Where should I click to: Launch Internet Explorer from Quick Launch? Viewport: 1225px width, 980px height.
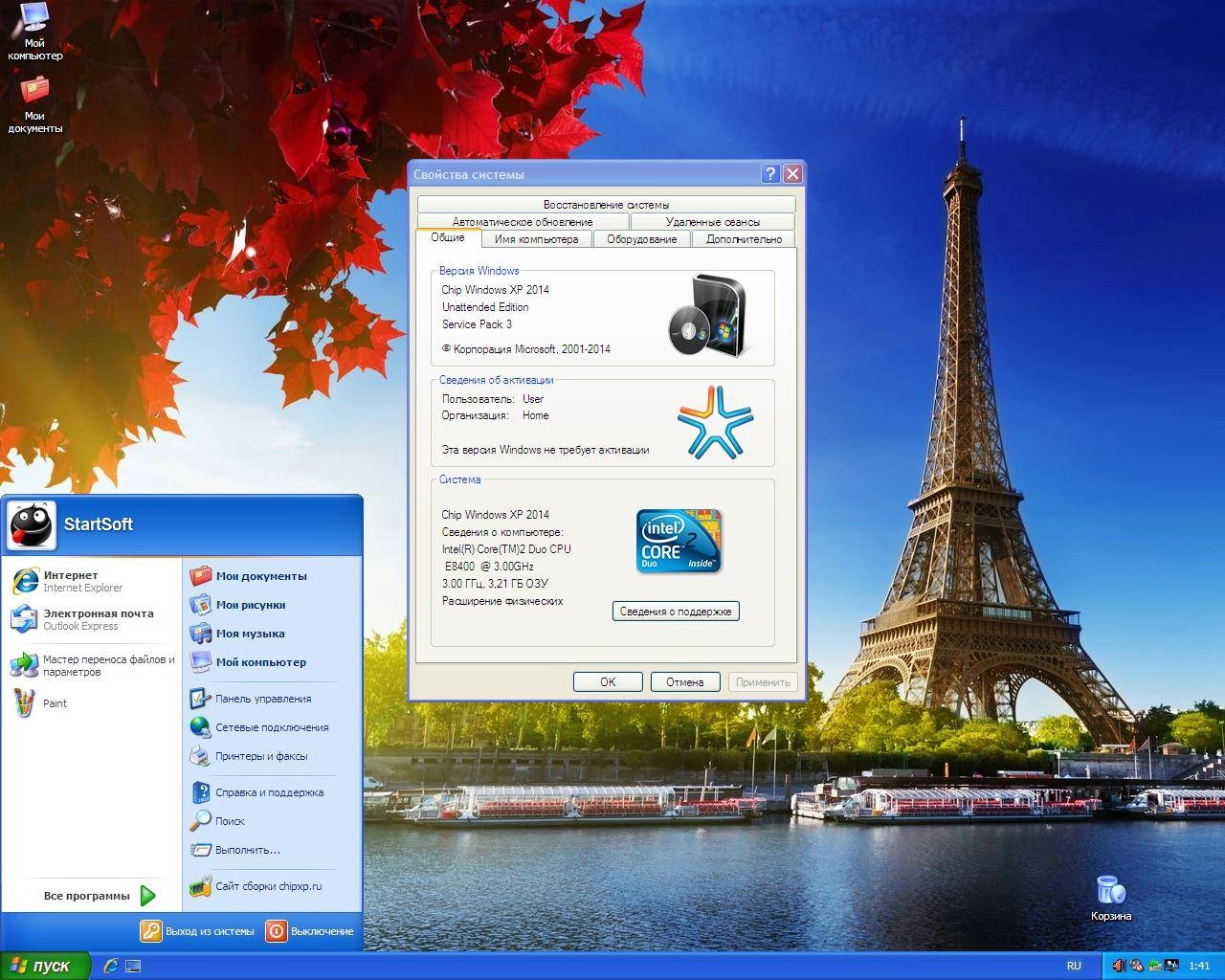click(x=111, y=966)
